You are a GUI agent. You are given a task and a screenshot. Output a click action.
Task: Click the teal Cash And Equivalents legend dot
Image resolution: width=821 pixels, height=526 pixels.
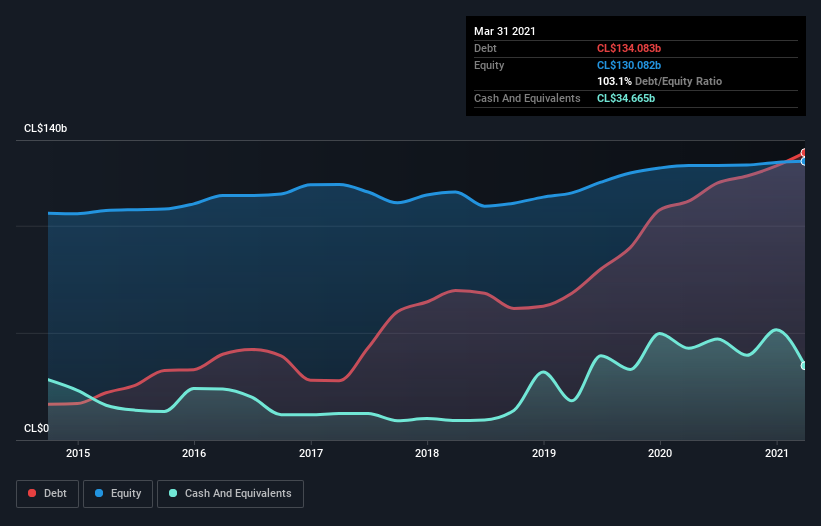[173, 493]
